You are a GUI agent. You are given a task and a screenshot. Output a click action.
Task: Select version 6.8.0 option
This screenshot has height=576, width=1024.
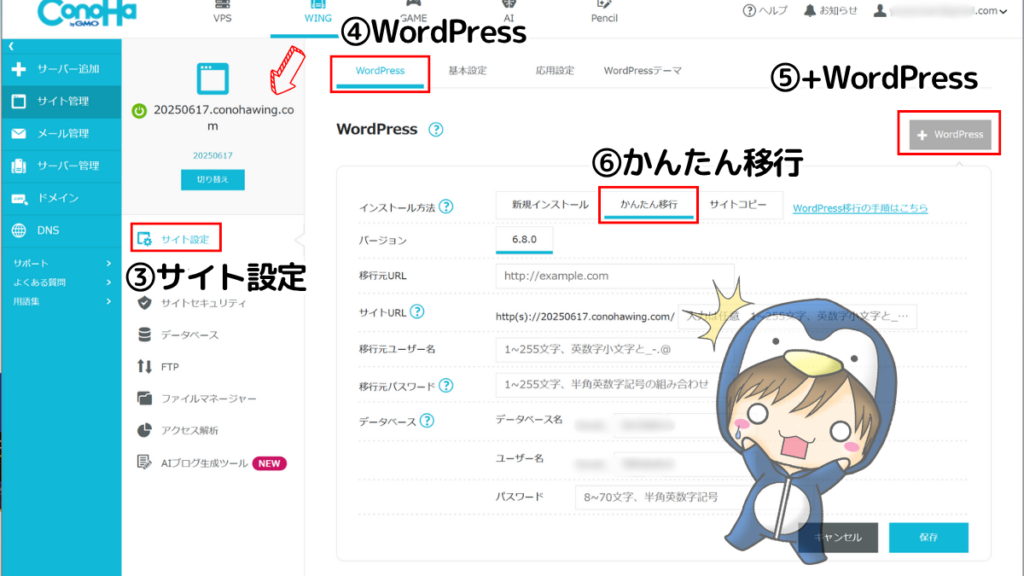coord(524,240)
